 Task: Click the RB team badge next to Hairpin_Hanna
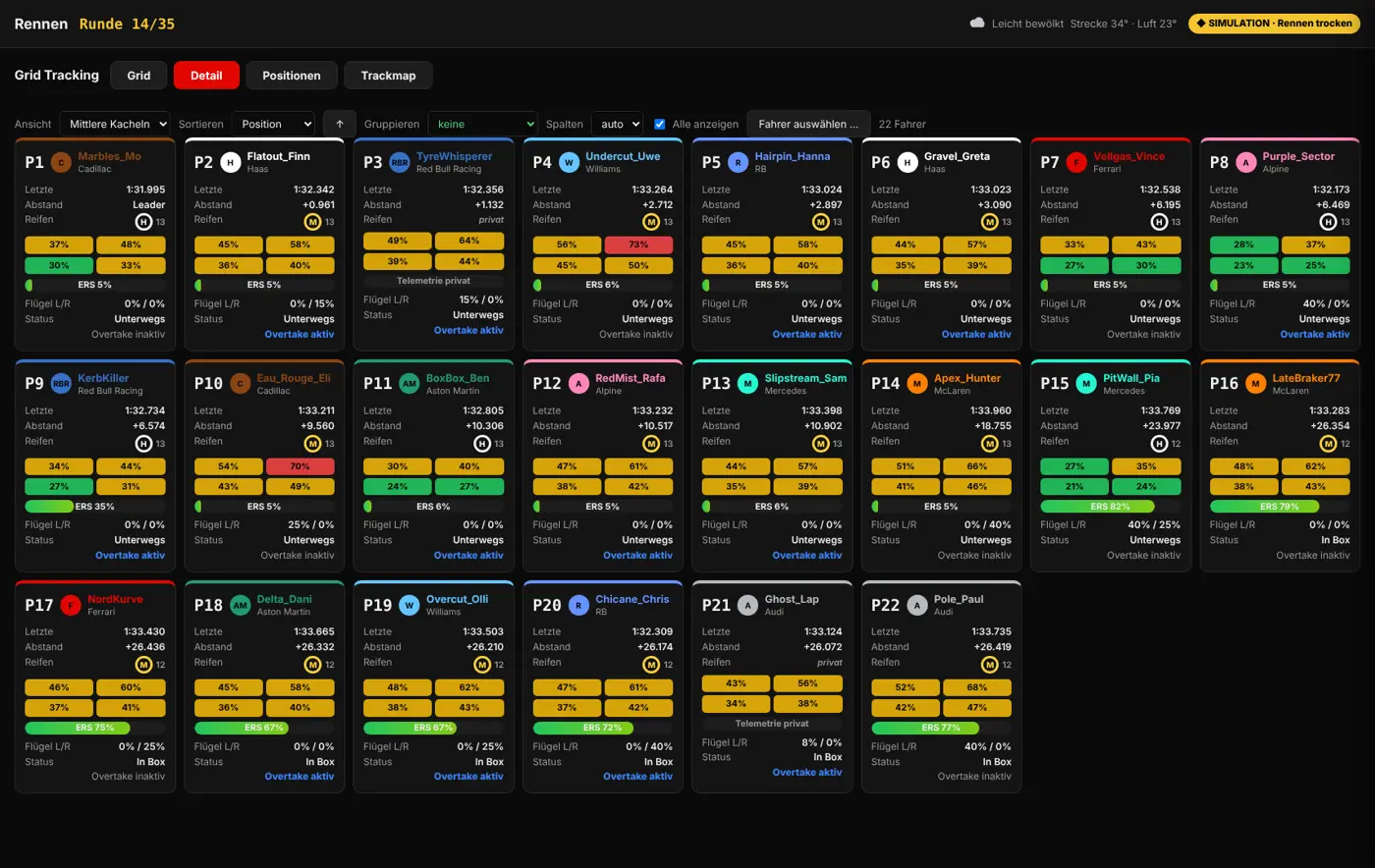coord(739,162)
